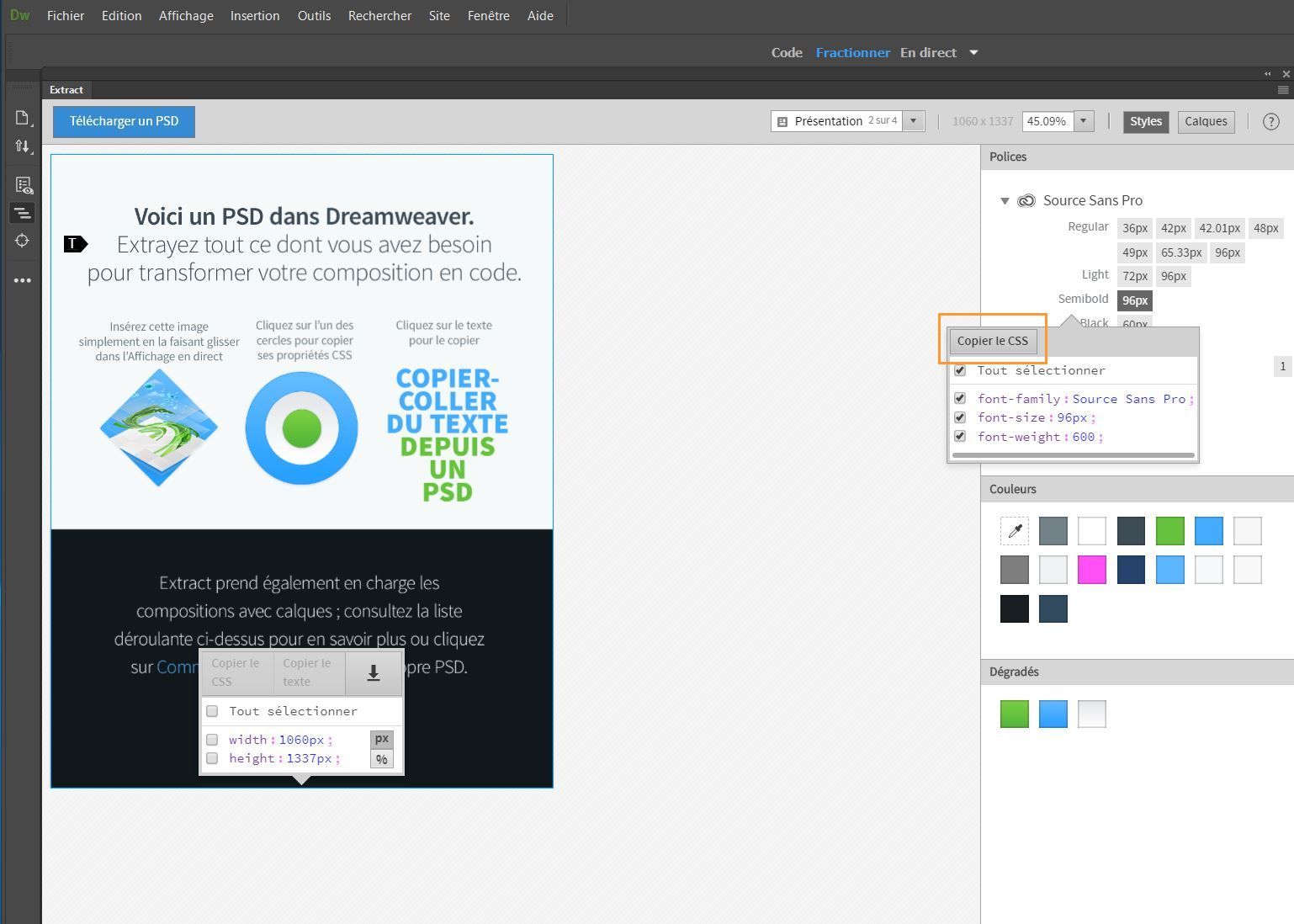The image size is (1294, 924).
Task: Click Télécharger un PSD button
Action: tap(124, 121)
